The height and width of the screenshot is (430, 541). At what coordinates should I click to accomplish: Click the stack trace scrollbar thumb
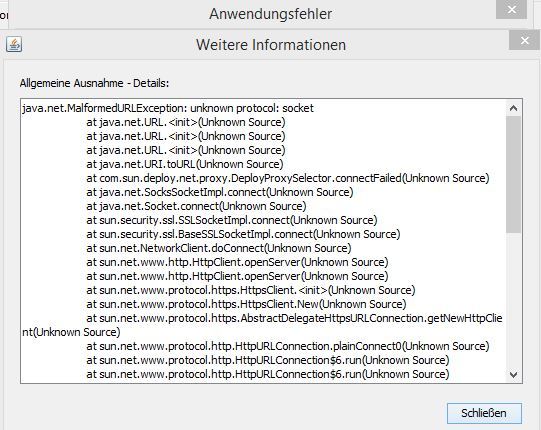513,174
